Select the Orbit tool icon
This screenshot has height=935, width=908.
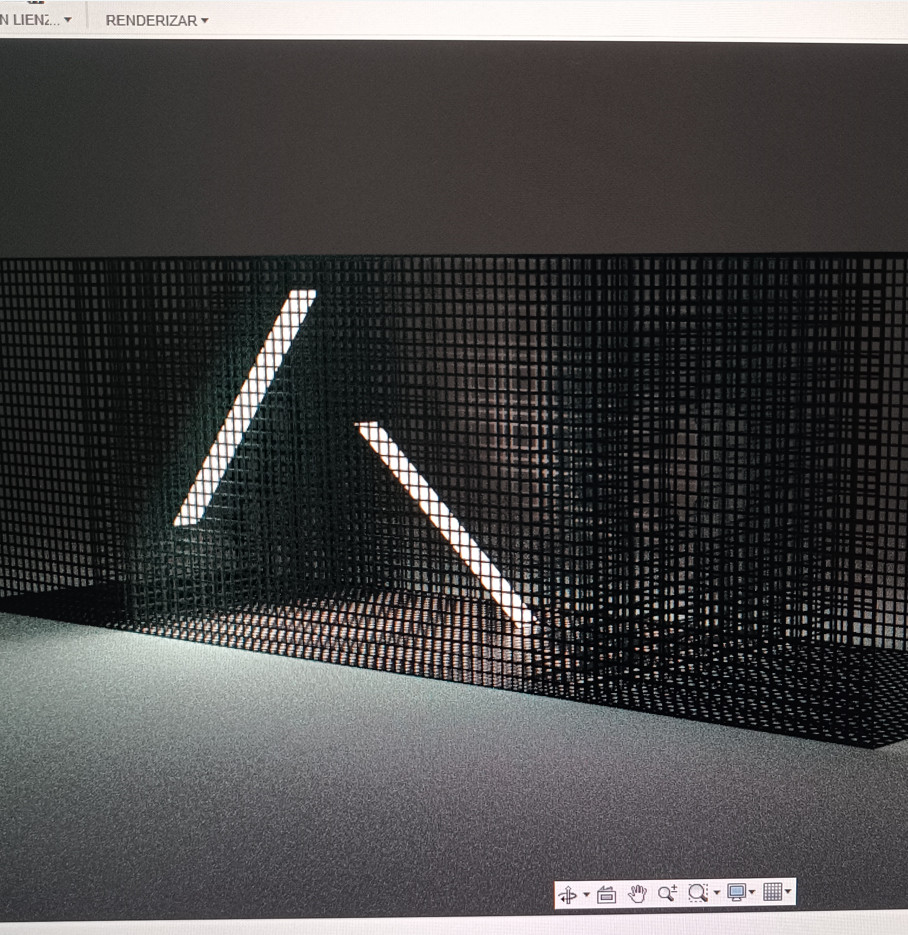point(568,894)
